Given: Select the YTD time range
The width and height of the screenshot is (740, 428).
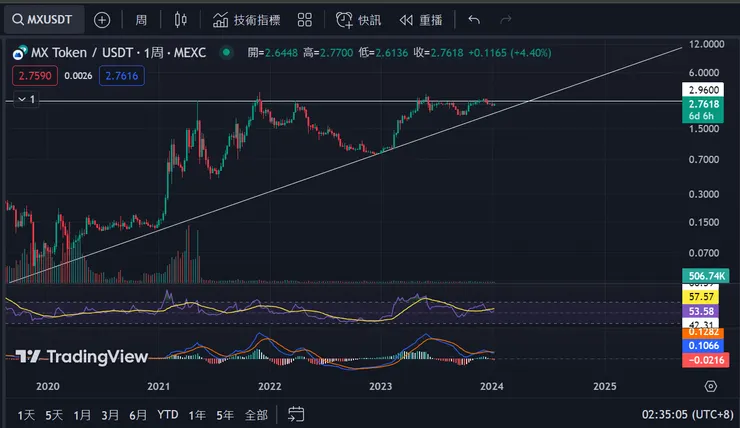Looking at the screenshot, I should point(168,415).
